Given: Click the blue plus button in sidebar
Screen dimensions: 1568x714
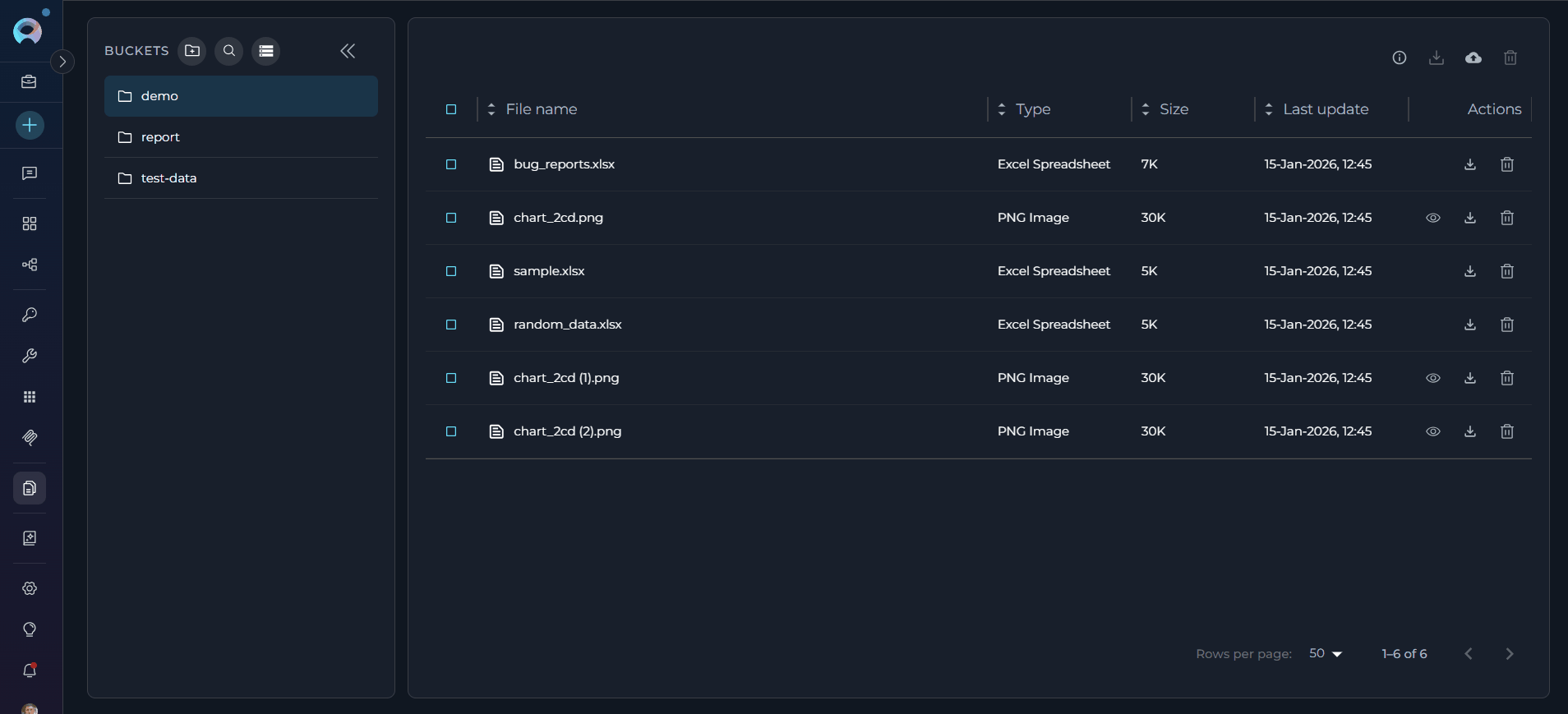Looking at the screenshot, I should [30, 126].
